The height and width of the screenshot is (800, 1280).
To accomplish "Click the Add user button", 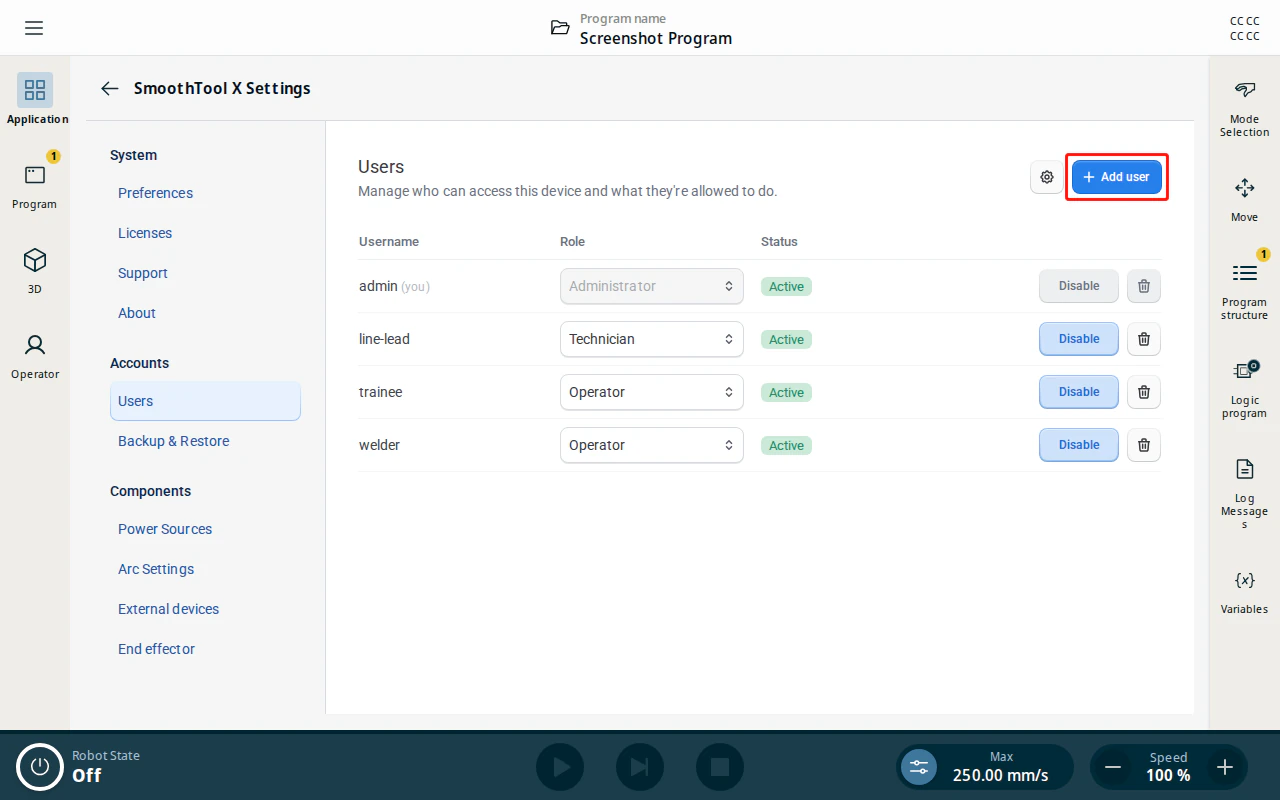I will pyautogui.click(x=1117, y=177).
